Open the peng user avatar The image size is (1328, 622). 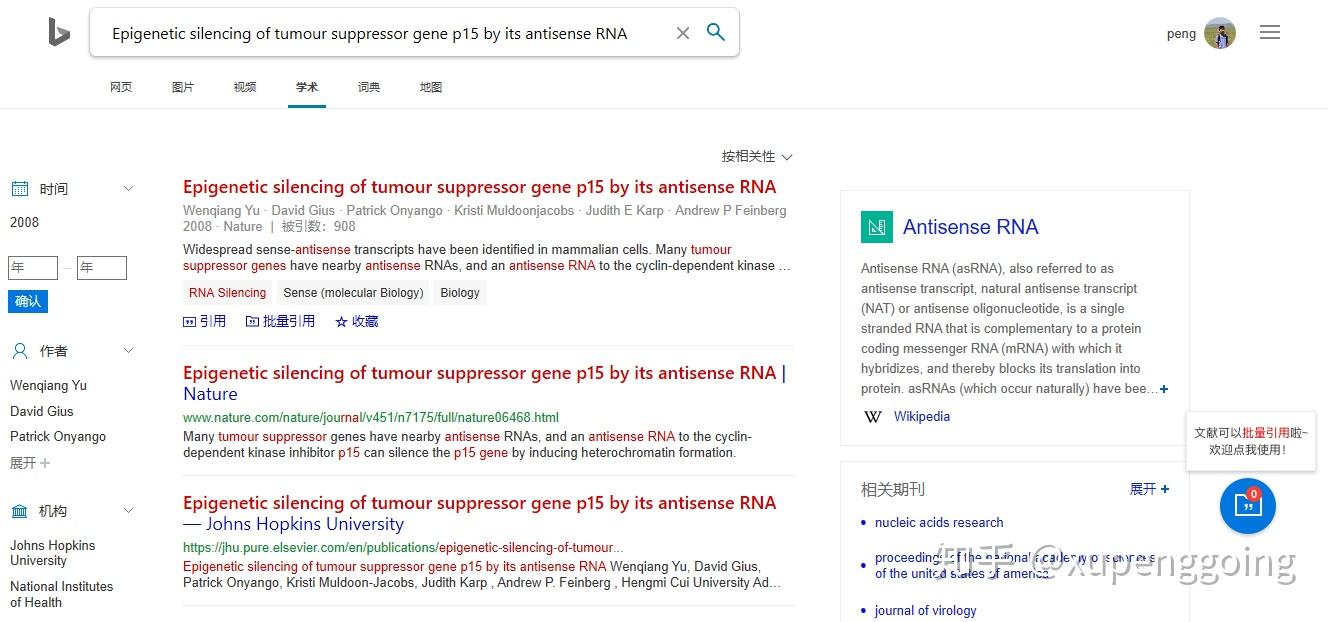coord(1220,33)
